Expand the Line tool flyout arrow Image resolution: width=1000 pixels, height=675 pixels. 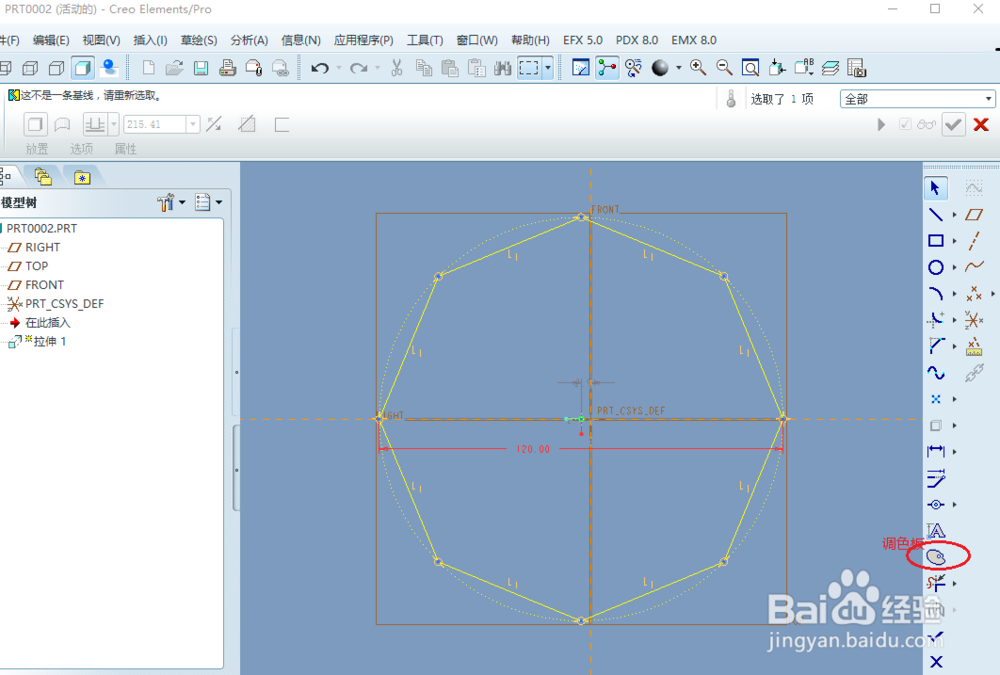955,215
